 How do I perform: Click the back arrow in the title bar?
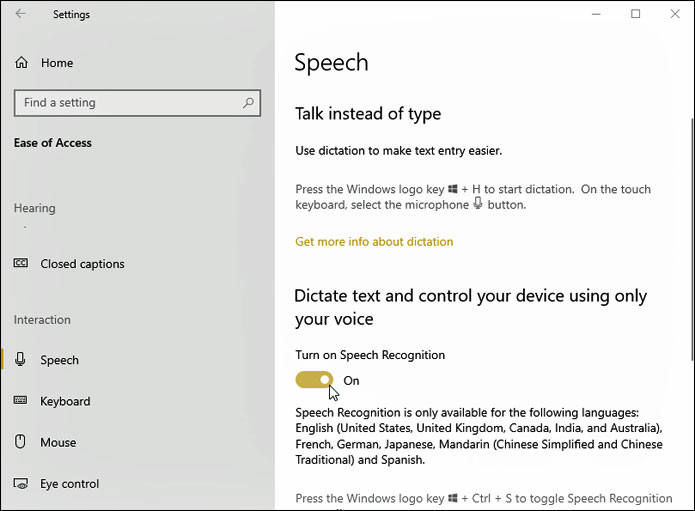point(20,14)
